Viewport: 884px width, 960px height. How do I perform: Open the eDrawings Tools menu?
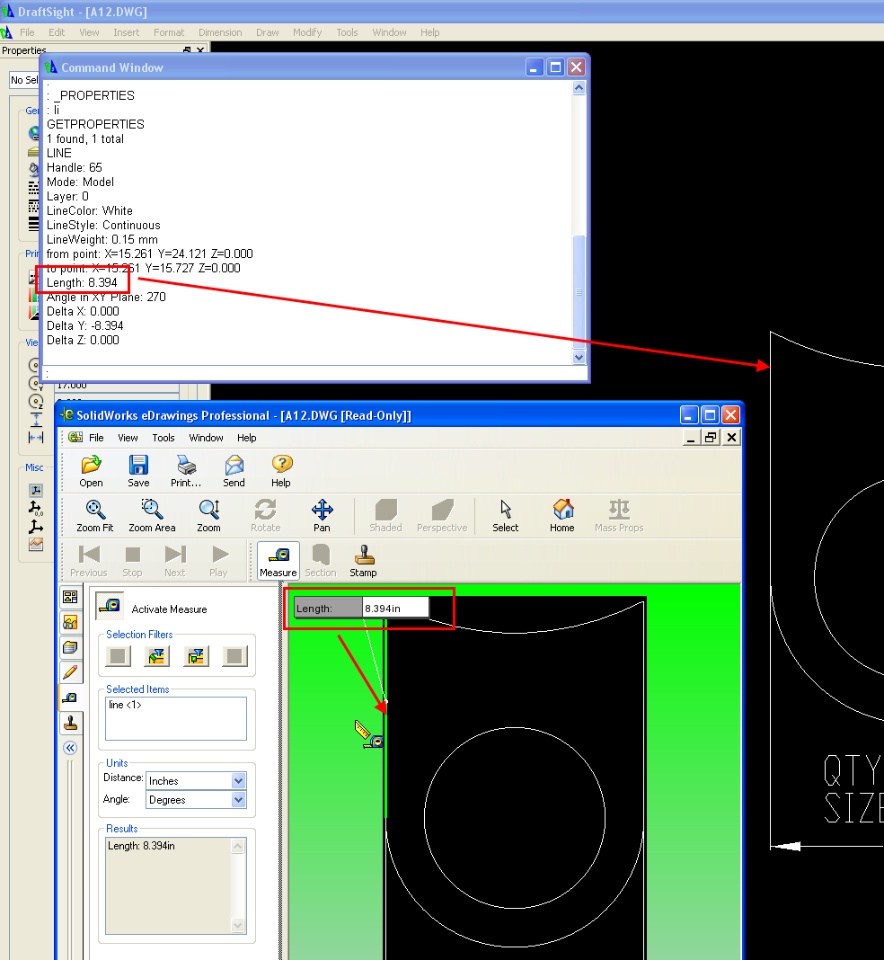coord(163,438)
